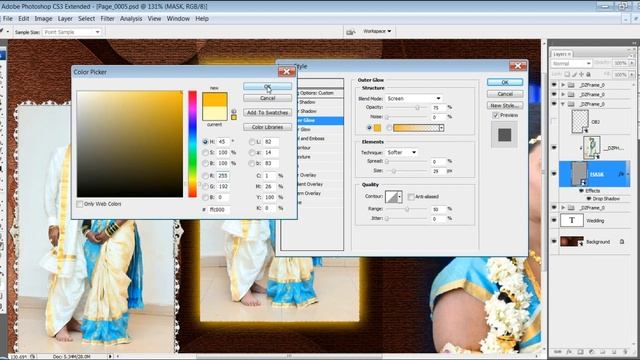Screen dimensions: 640x360
Task: Open the Window menu
Action: click(178, 18)
